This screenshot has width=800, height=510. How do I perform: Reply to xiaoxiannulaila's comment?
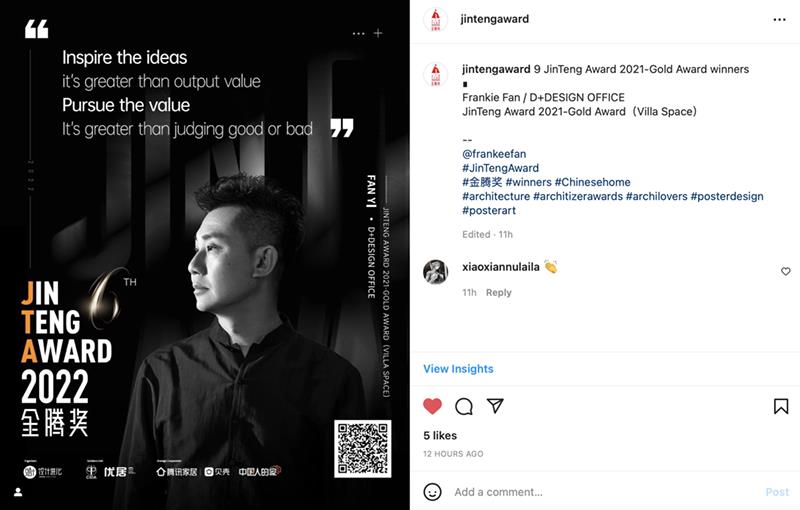498,293
